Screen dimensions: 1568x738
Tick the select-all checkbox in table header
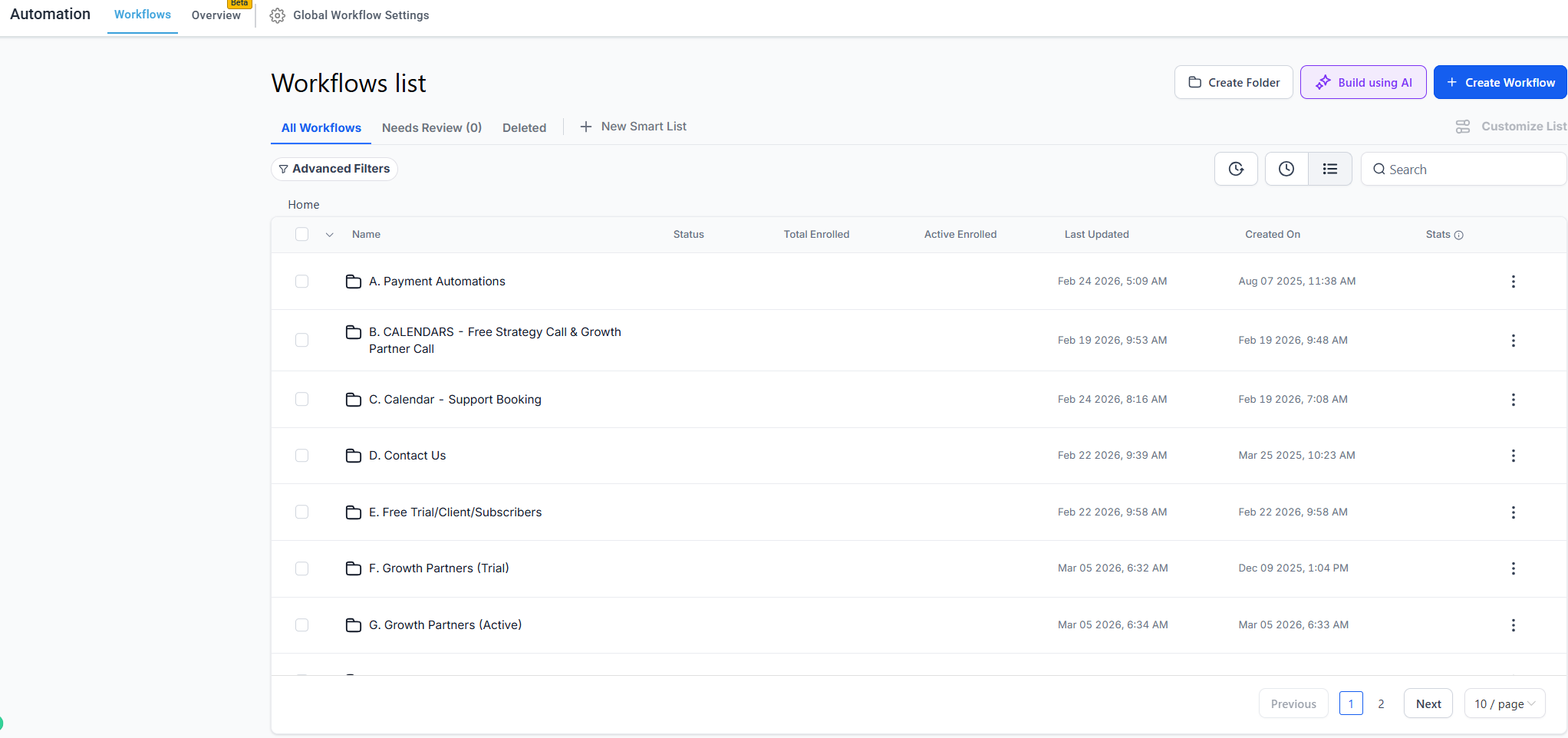point(301,234)
